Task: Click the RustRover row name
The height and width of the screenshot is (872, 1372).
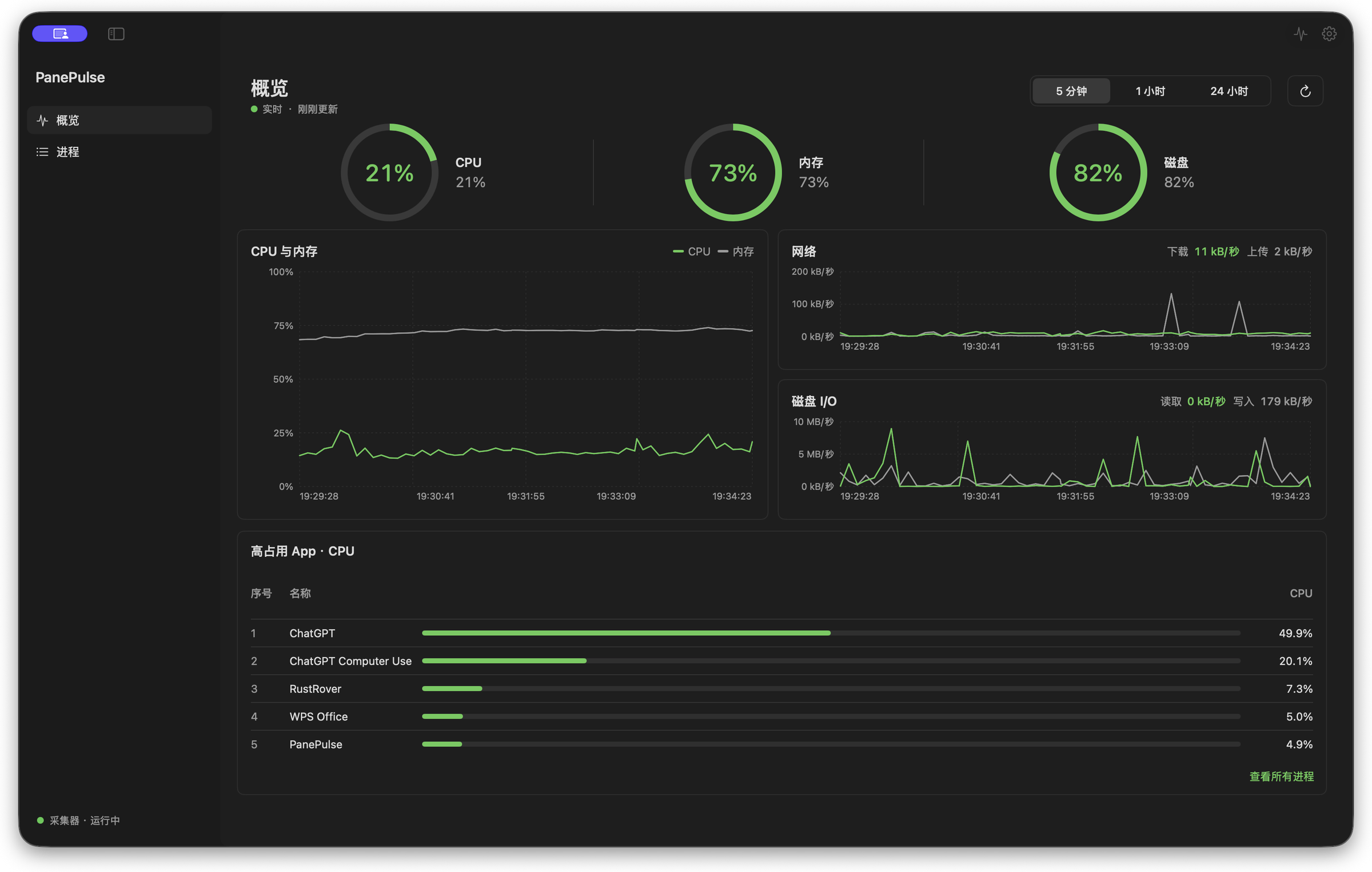Action: 315,688
